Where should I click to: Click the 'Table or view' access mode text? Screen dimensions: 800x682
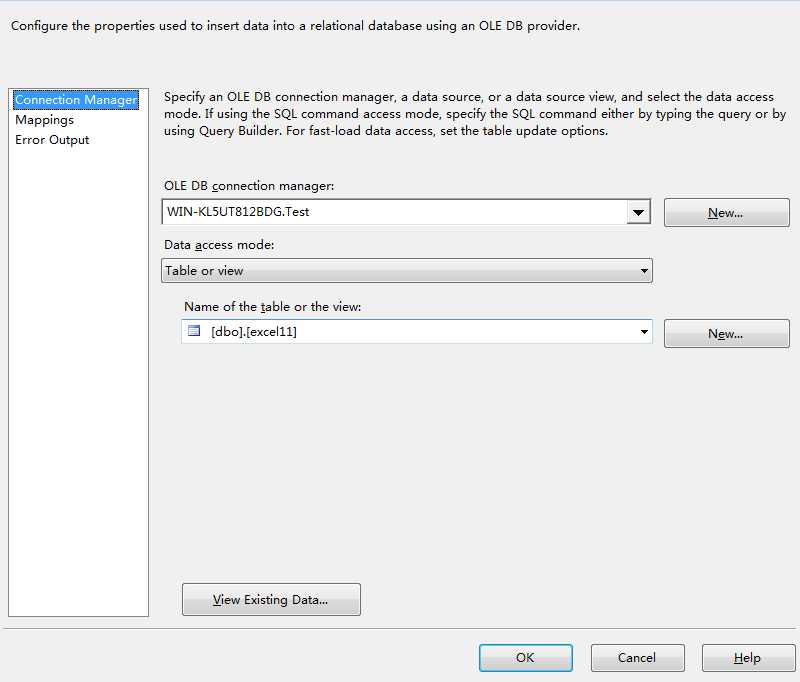pyautogui.click(x=205, y=271)
